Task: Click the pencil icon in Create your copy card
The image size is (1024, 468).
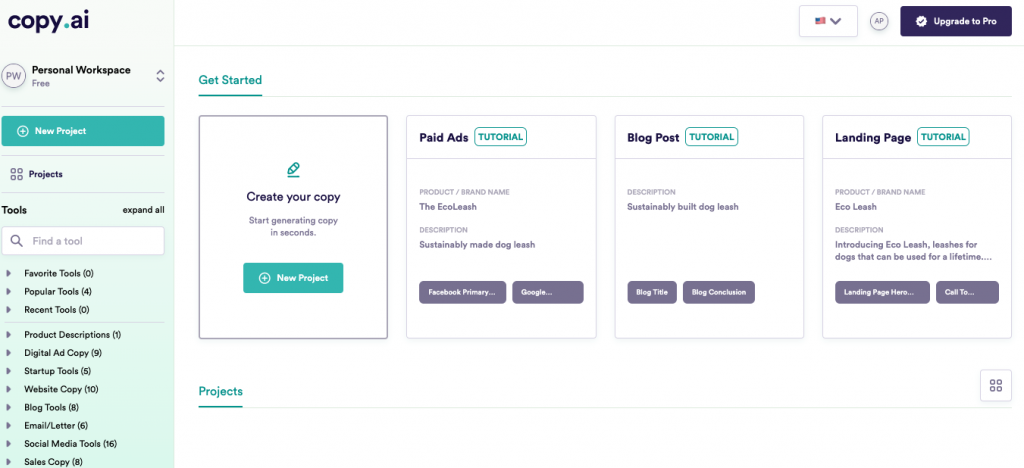Action: (x=293, y=169)
